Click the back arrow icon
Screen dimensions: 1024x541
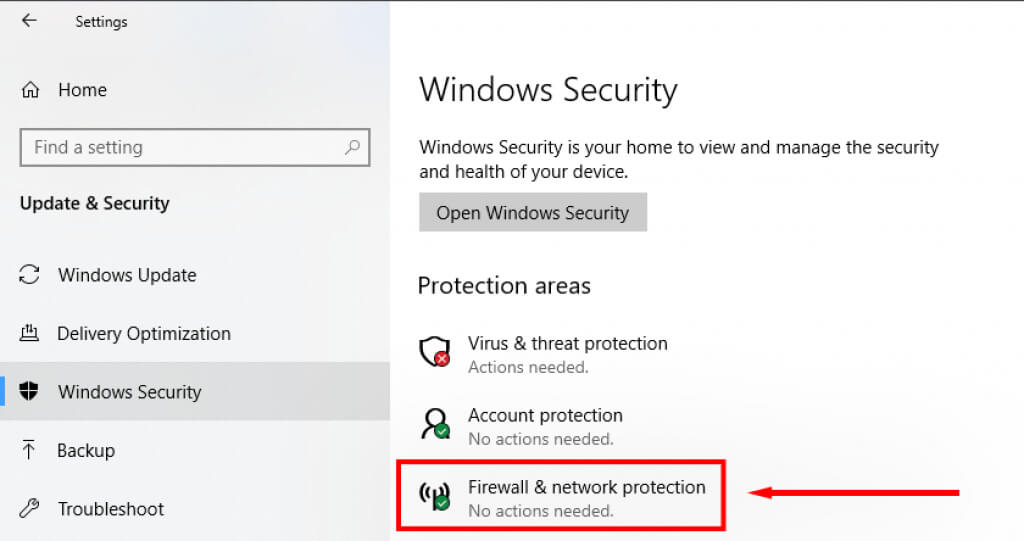coord(29,21)
